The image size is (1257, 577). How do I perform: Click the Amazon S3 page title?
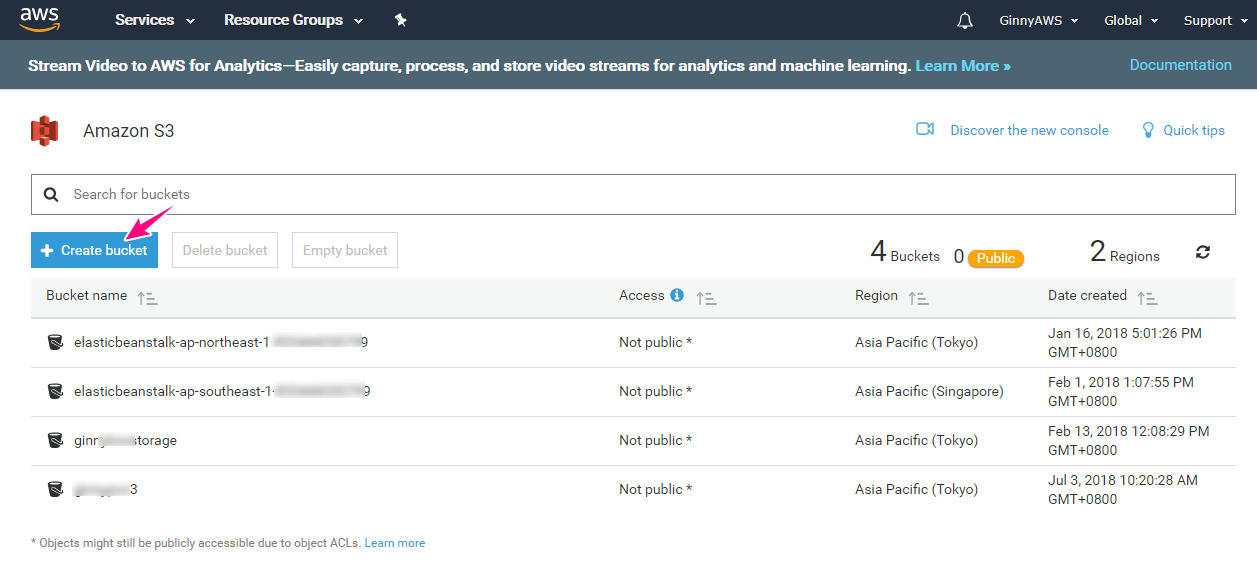coord(128,130)
